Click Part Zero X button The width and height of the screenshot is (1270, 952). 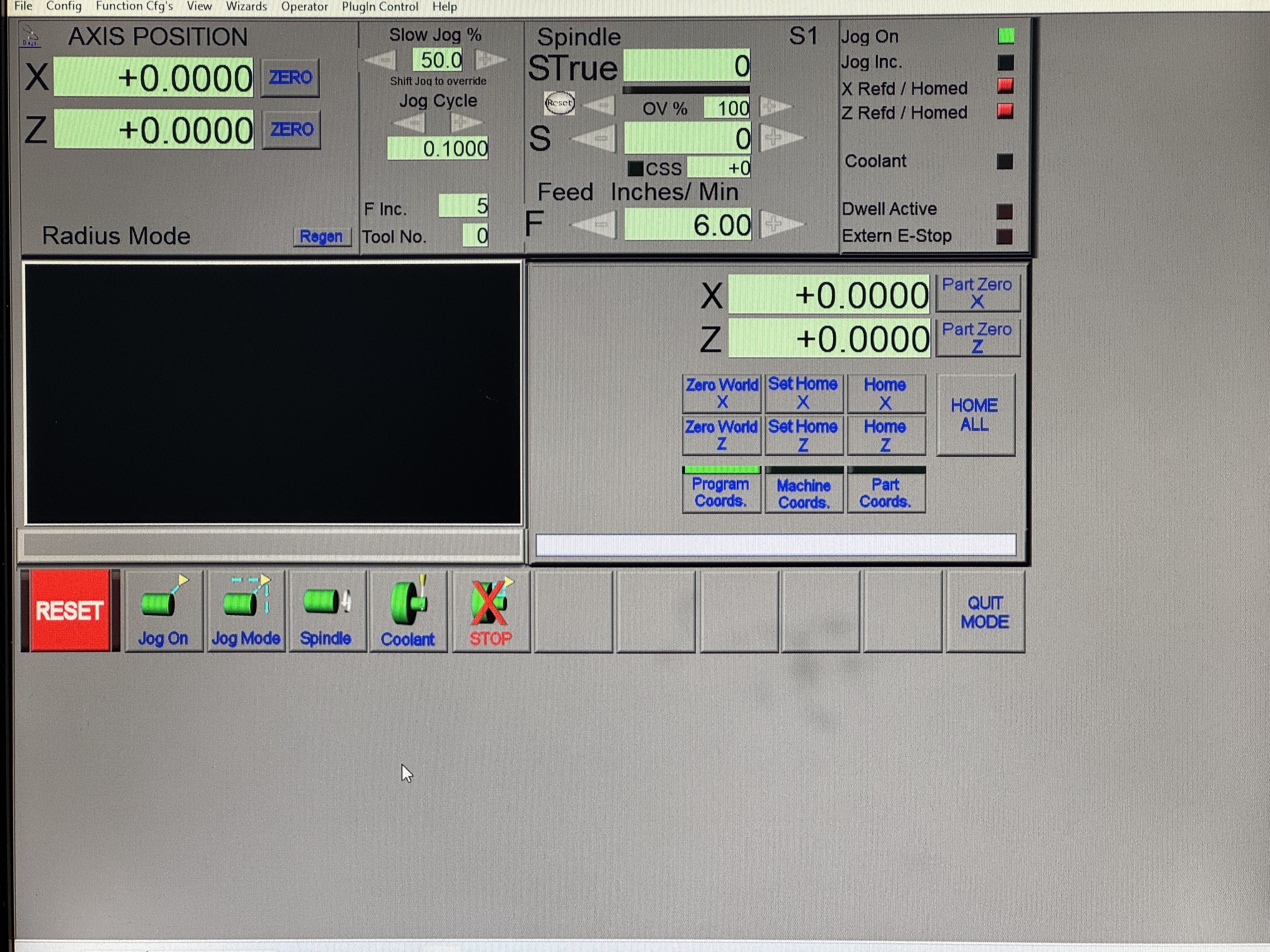[978, 293]
